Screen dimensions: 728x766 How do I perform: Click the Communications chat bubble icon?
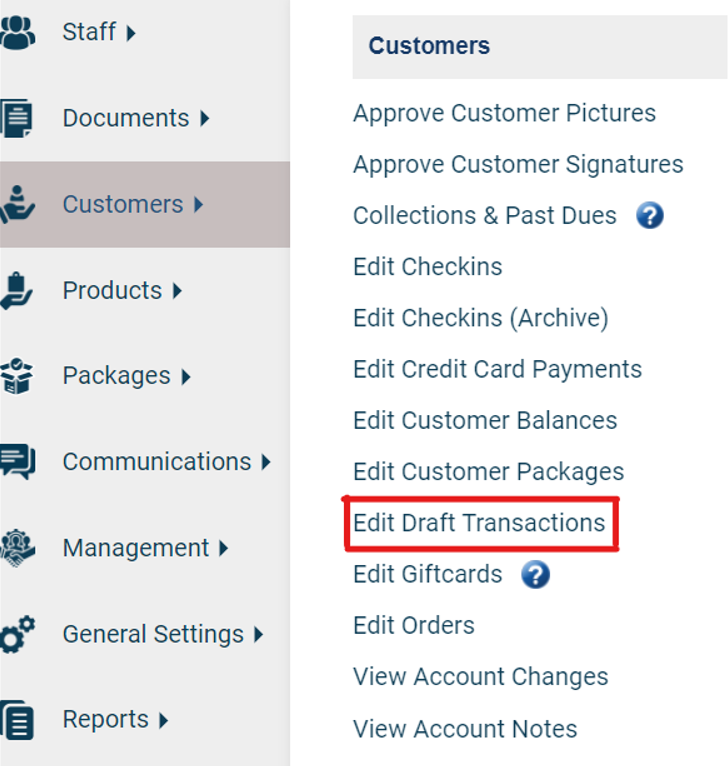[17, 462]
